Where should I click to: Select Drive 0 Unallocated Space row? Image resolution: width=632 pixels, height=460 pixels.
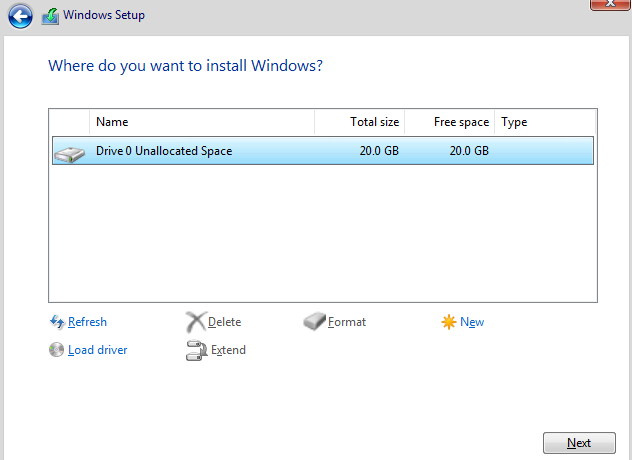pos(323,151)
